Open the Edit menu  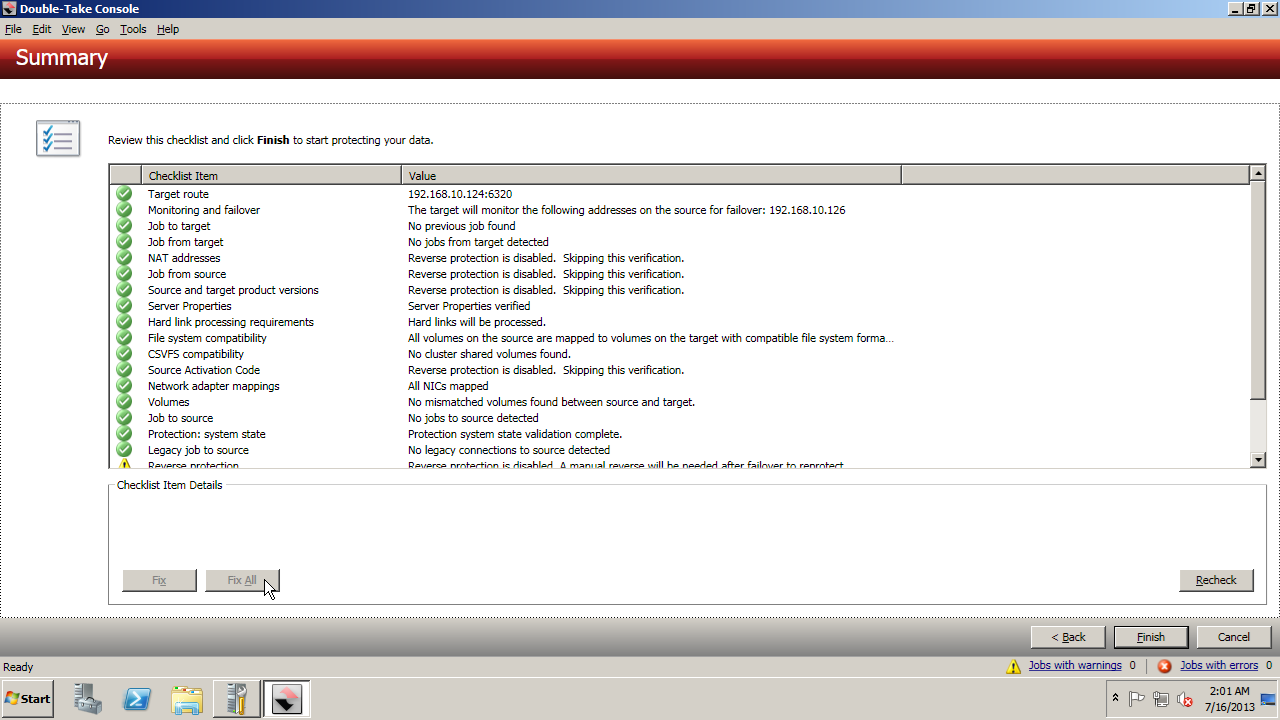tap(41, 29)
